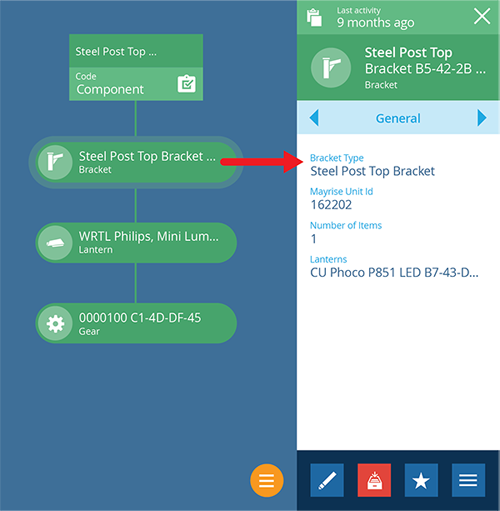This screenshot has height=511, width=500.
Task: Click the Mayrise Unit Id value 162202
Action: [x=331, y=205]
